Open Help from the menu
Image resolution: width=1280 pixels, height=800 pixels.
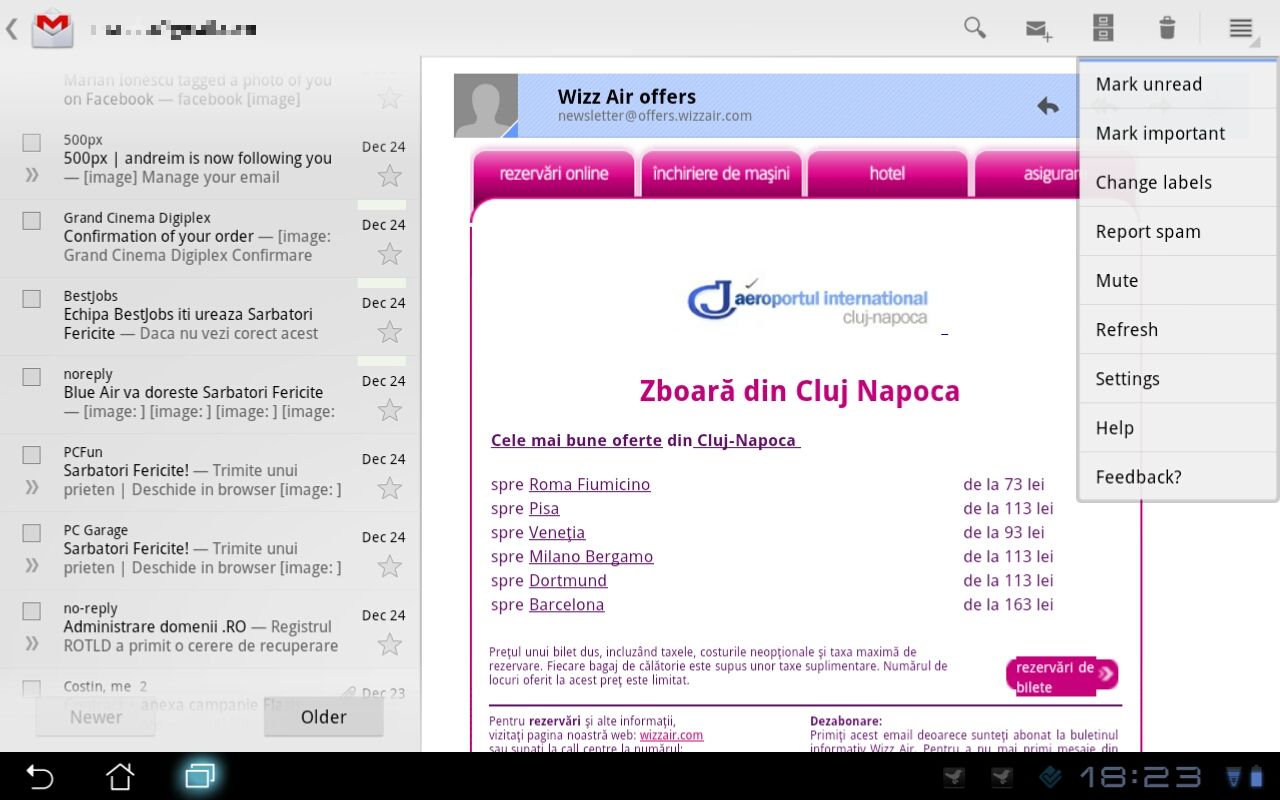point(1178,427)
